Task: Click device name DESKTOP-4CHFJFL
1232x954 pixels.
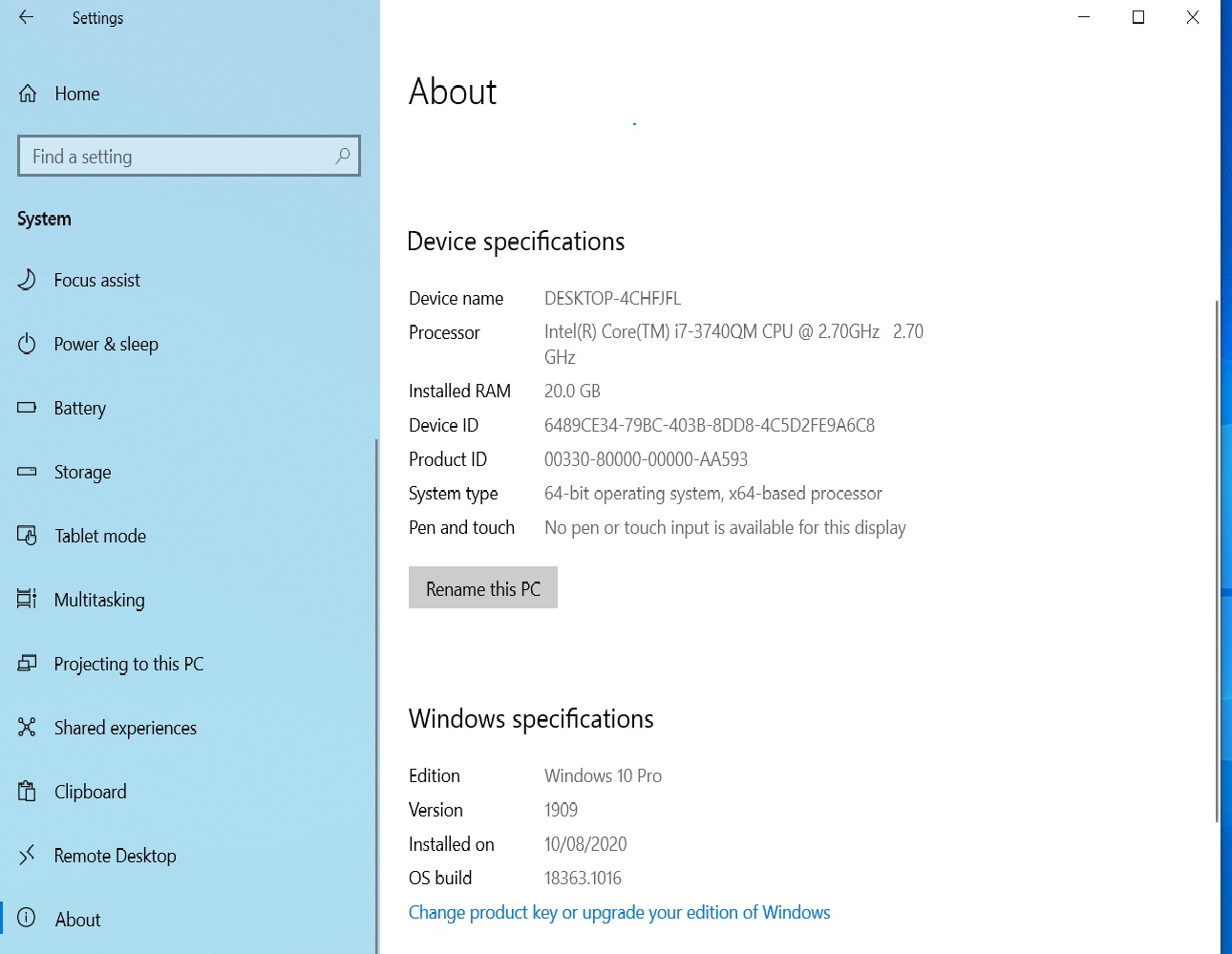Action: click(x=612, y=298)
